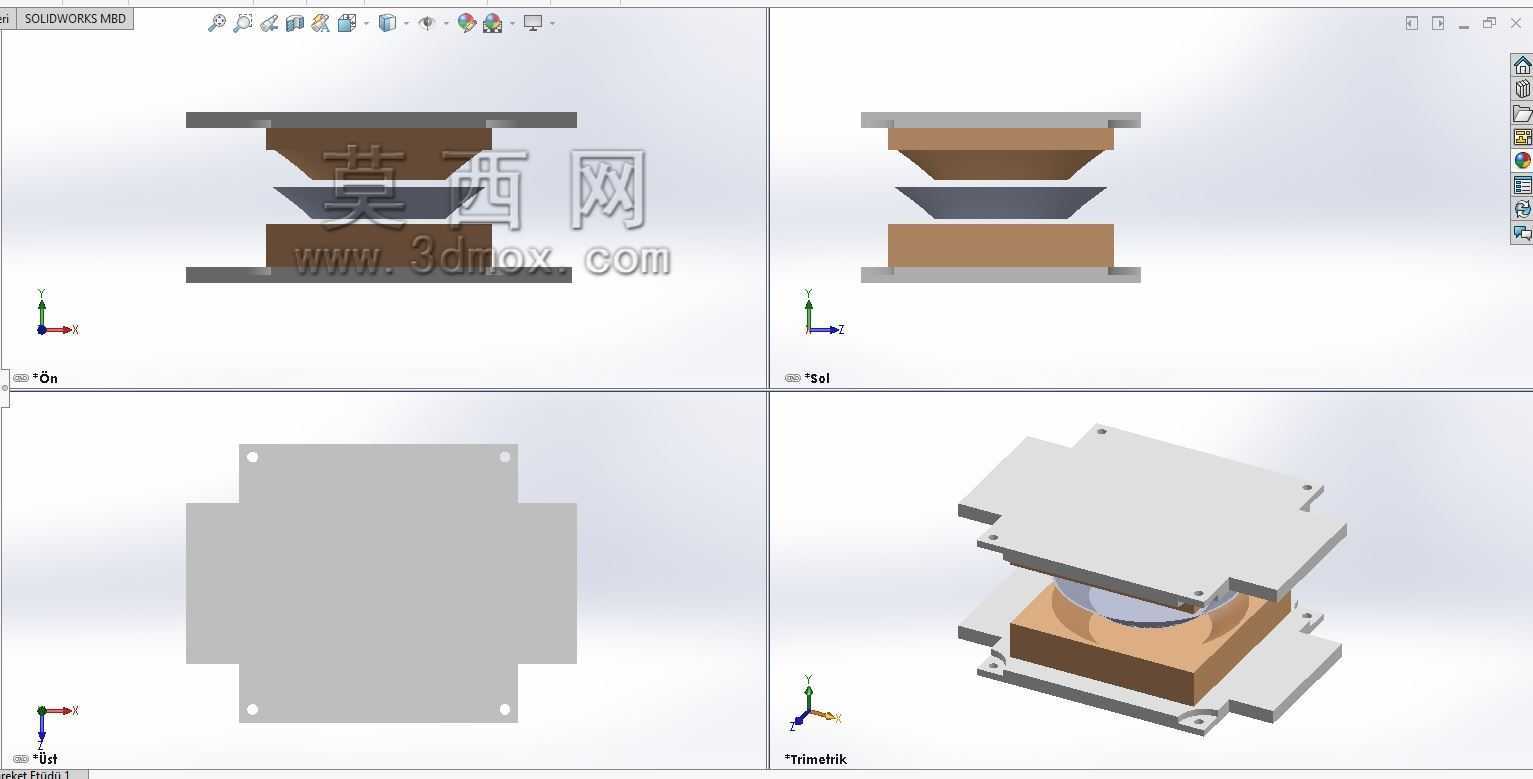This screenshot has height=779, width=1533.
Task: Expand the Apply Scene dropdown arrow
Action: tap(512, 23)
